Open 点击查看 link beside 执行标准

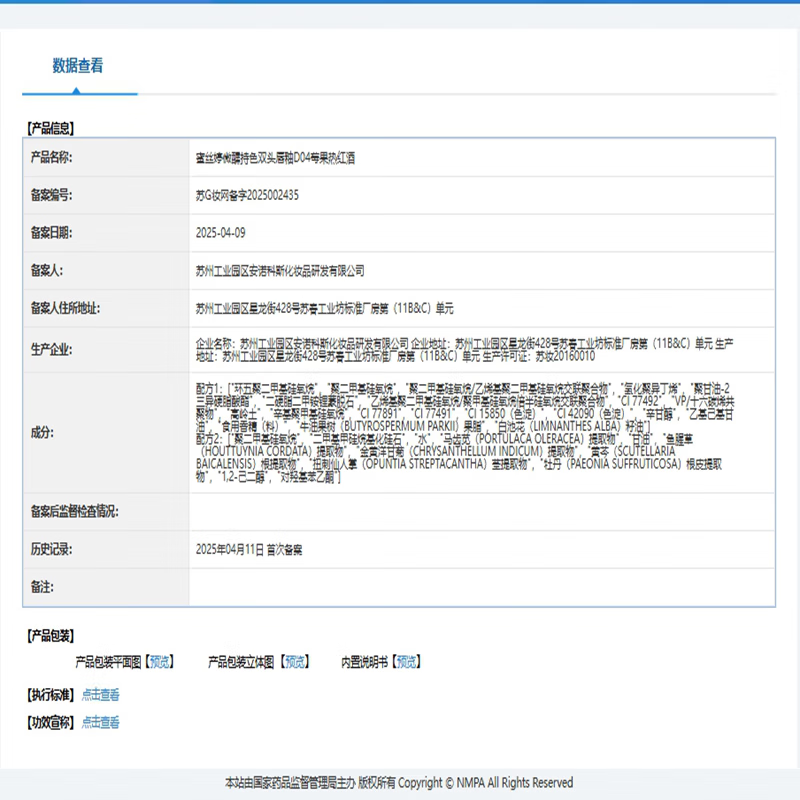click(100, 695)
